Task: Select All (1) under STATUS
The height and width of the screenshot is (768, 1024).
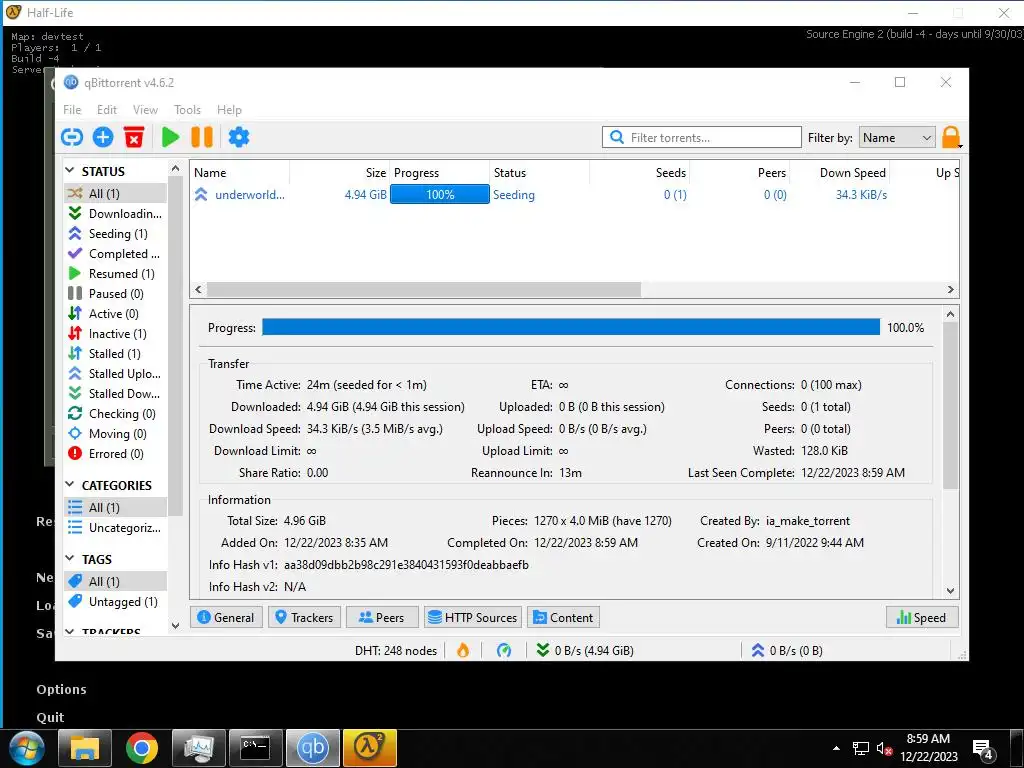Action: [115, 193]
